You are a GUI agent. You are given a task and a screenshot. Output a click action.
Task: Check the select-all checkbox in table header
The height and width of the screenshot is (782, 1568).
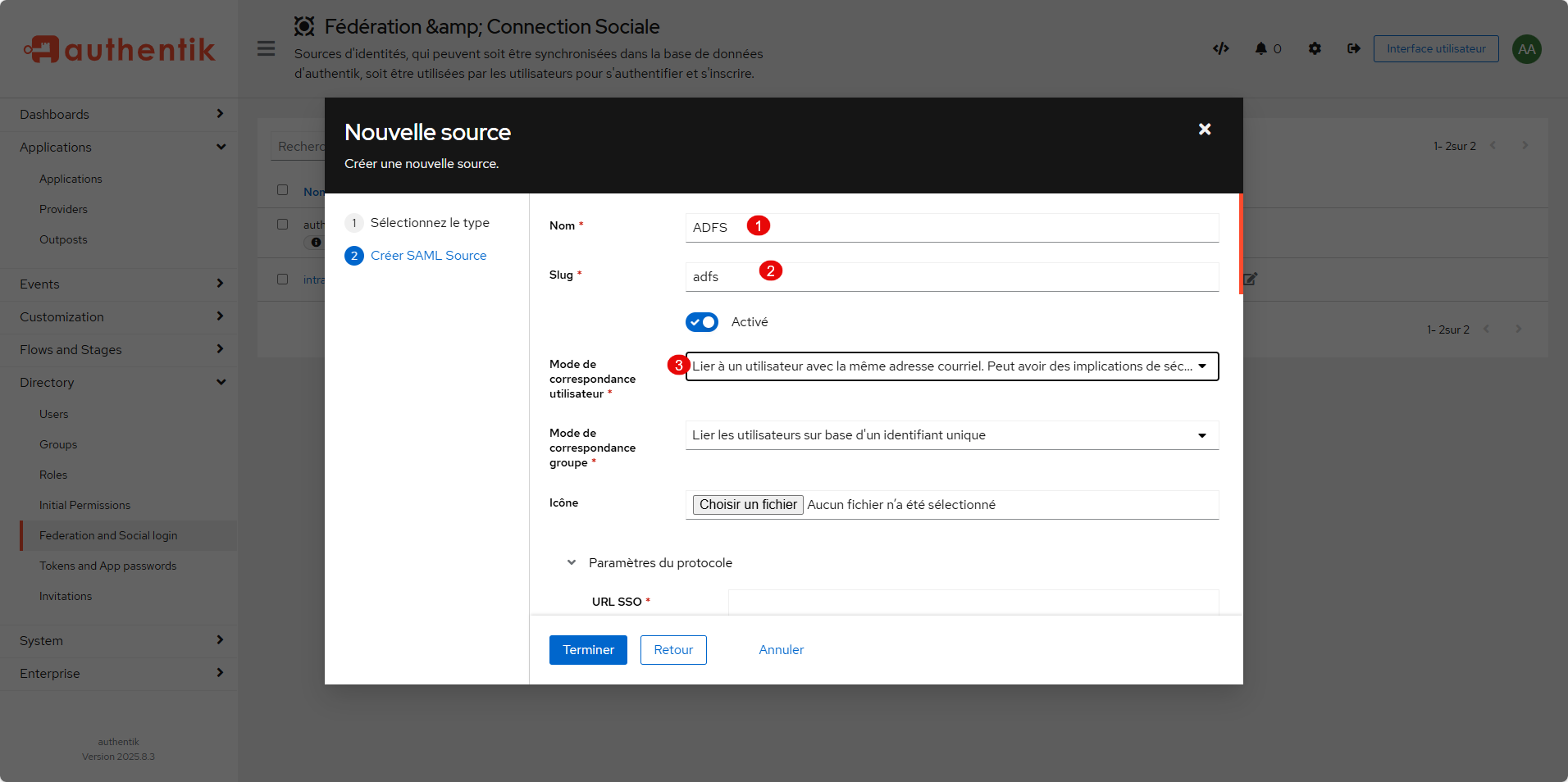pyautogui.click(x=283, y=190)
